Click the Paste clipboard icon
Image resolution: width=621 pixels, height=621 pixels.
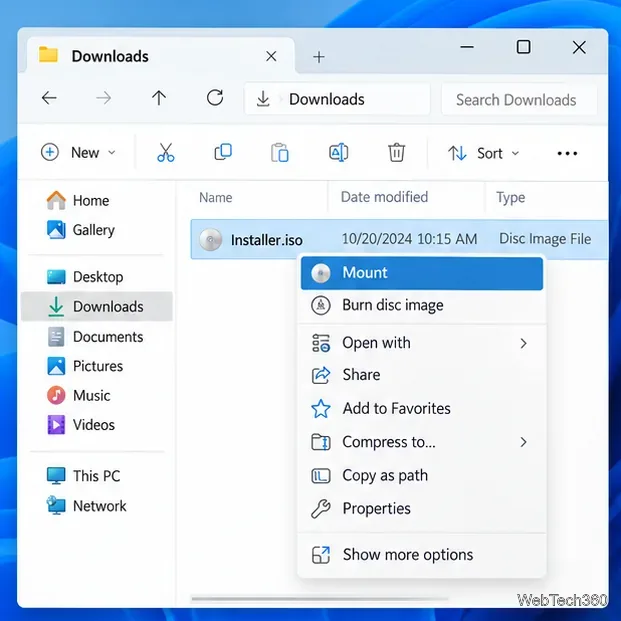coord(280,152)
